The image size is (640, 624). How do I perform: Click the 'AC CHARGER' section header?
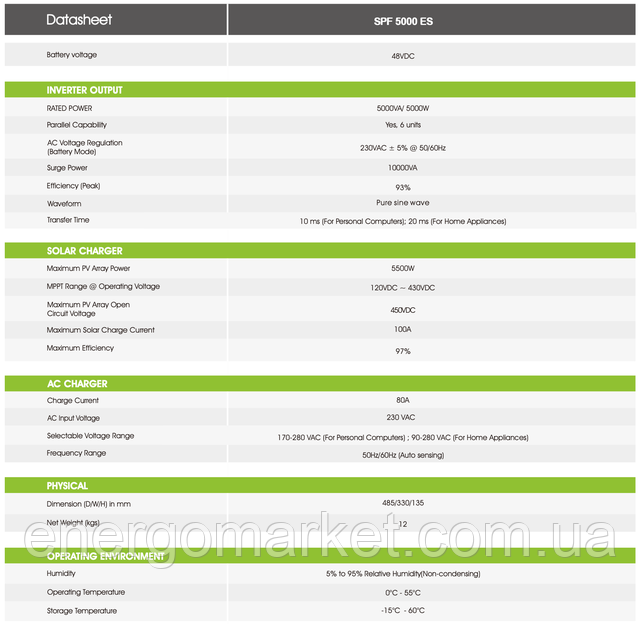click(77, 384)
